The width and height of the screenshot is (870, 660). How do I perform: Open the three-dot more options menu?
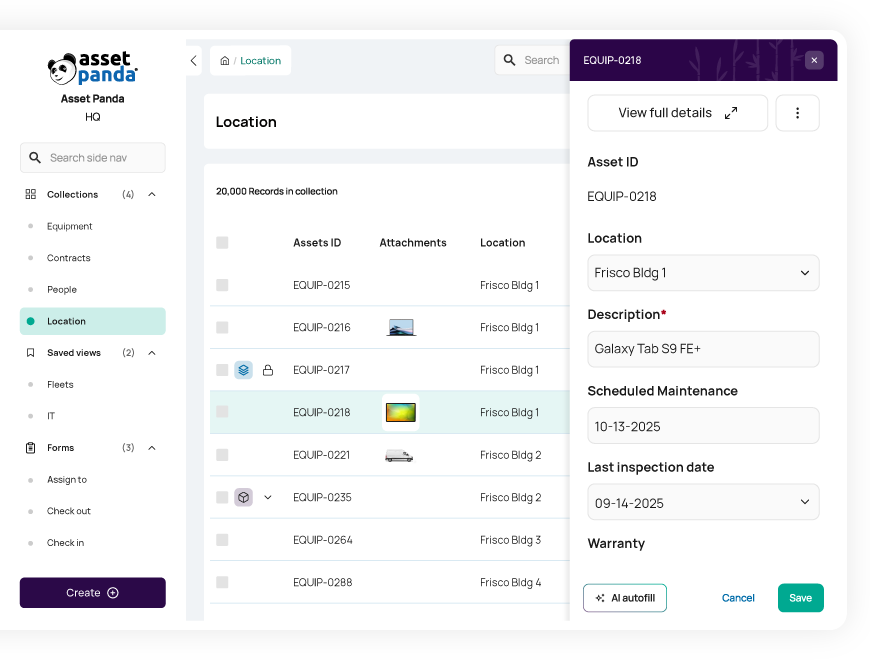click(x=797, y=113)
